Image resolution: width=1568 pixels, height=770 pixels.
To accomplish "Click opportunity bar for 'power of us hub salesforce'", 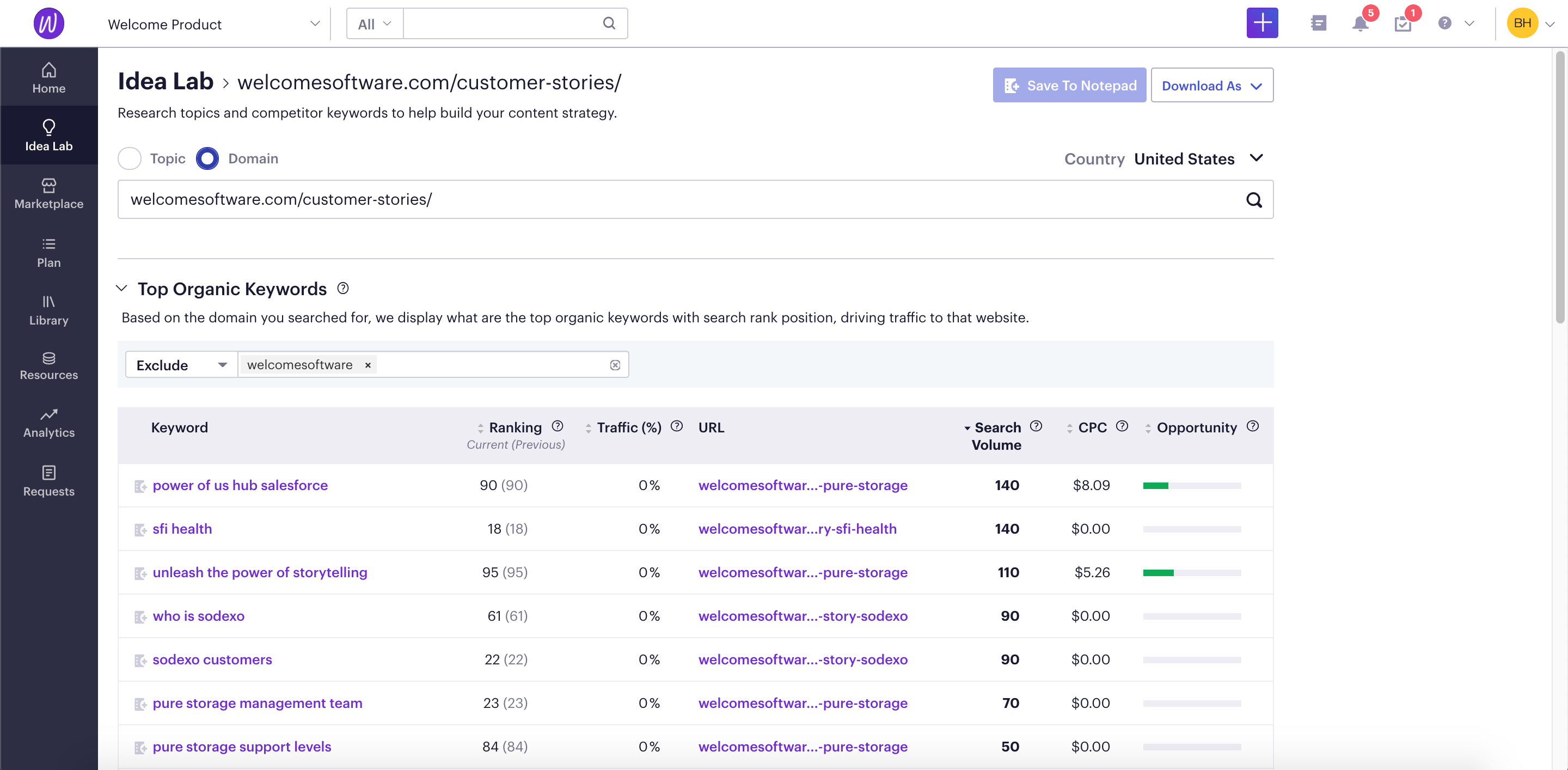I will tap(1191, 485).
